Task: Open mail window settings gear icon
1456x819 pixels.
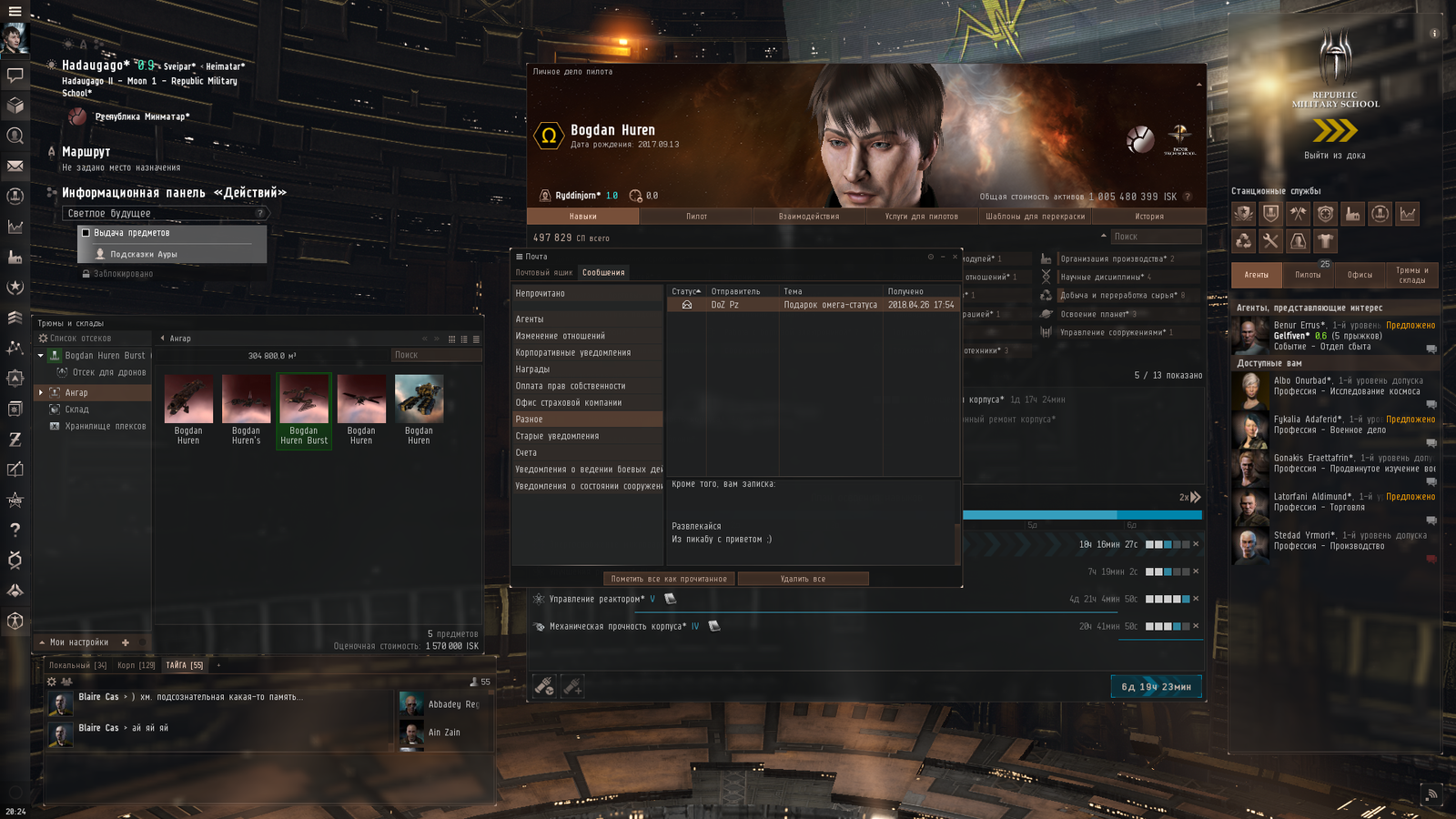Action: tap(930, 257)
